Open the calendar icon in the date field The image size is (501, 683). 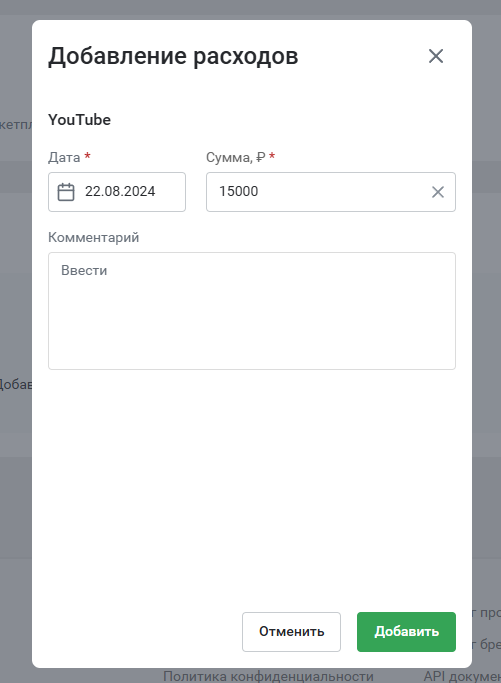click(x=66, y=192)
